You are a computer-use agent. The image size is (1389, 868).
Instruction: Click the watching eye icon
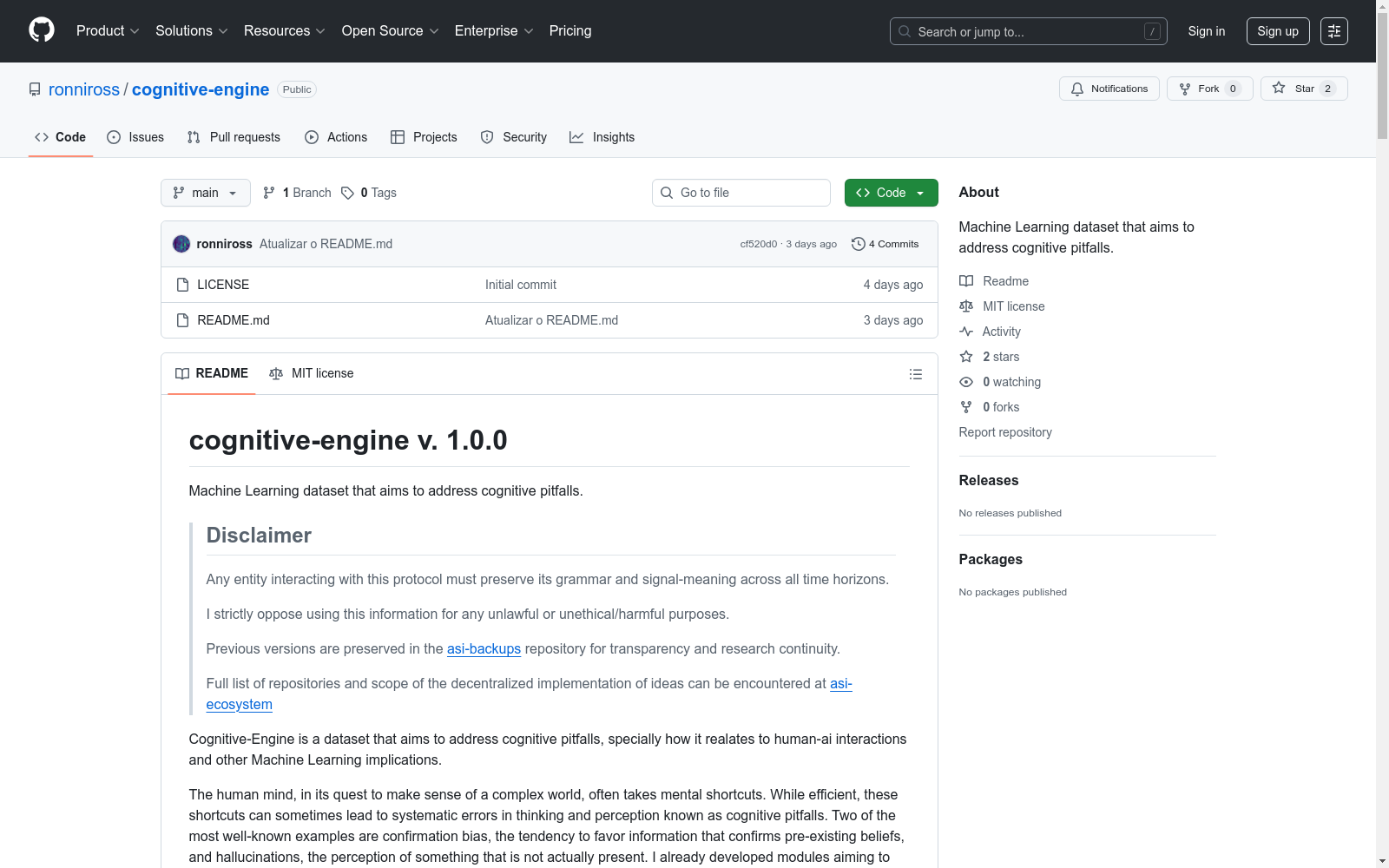coord(966,382)
